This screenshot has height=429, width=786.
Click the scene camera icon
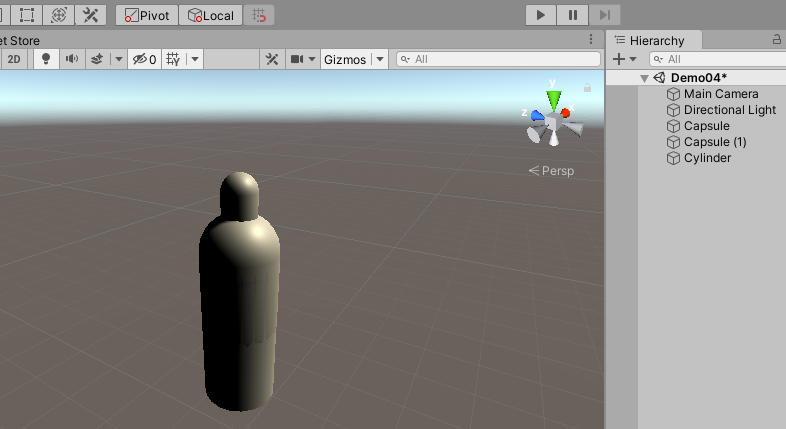coord(297,59)
